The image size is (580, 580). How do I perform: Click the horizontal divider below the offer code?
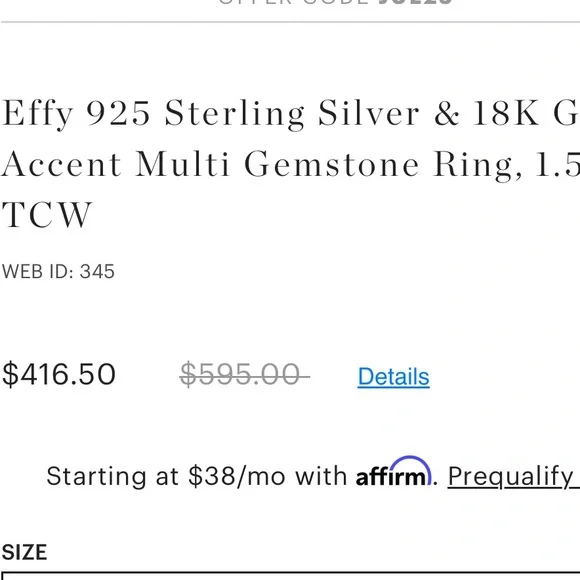pos(290,22)
